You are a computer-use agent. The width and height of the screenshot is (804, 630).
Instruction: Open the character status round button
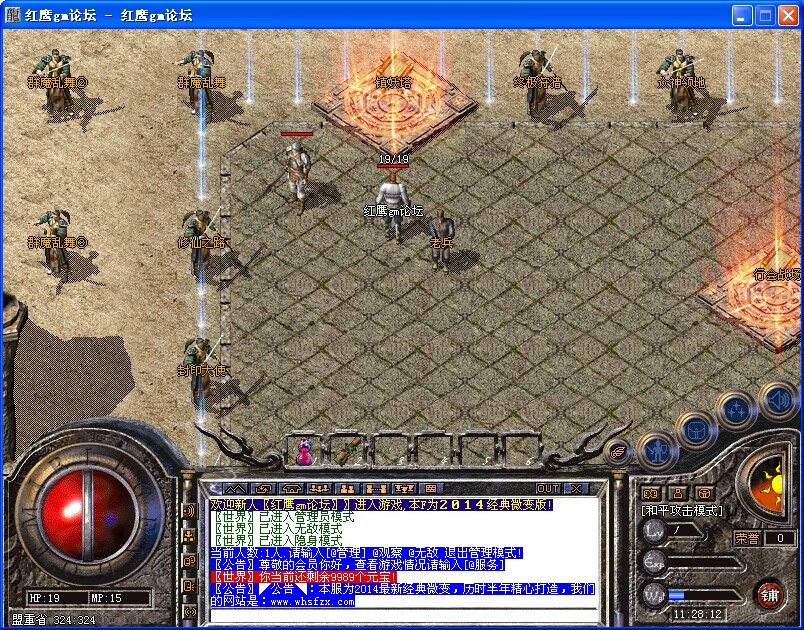coord(655,451)
